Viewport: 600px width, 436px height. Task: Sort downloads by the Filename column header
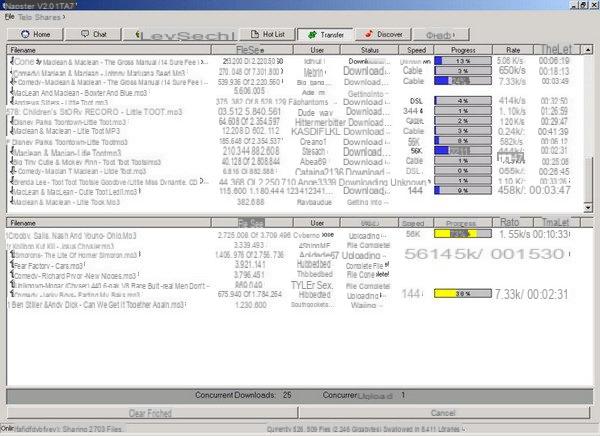[x=109, y=50]
